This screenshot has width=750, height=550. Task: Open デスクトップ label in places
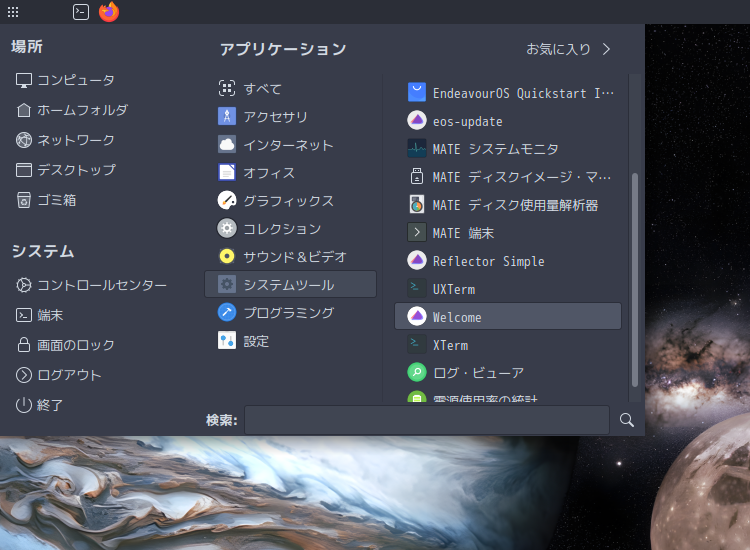[x=77, y=170]
